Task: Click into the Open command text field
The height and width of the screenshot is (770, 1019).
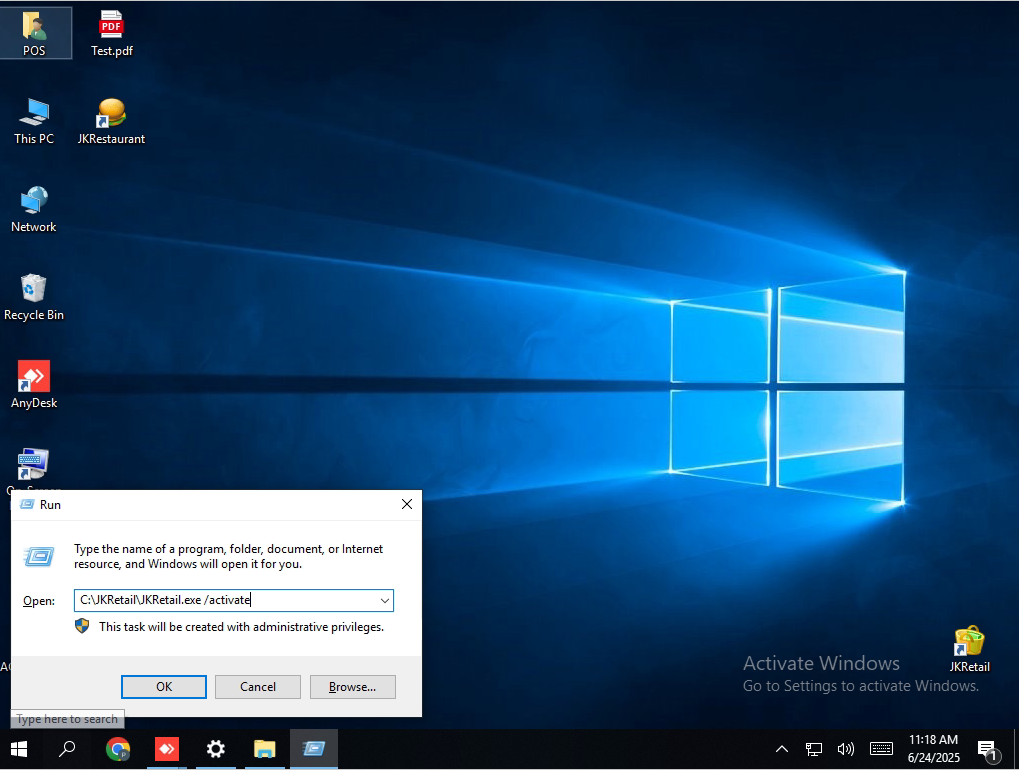Action: pyautogui.click(x=226, y=600)
